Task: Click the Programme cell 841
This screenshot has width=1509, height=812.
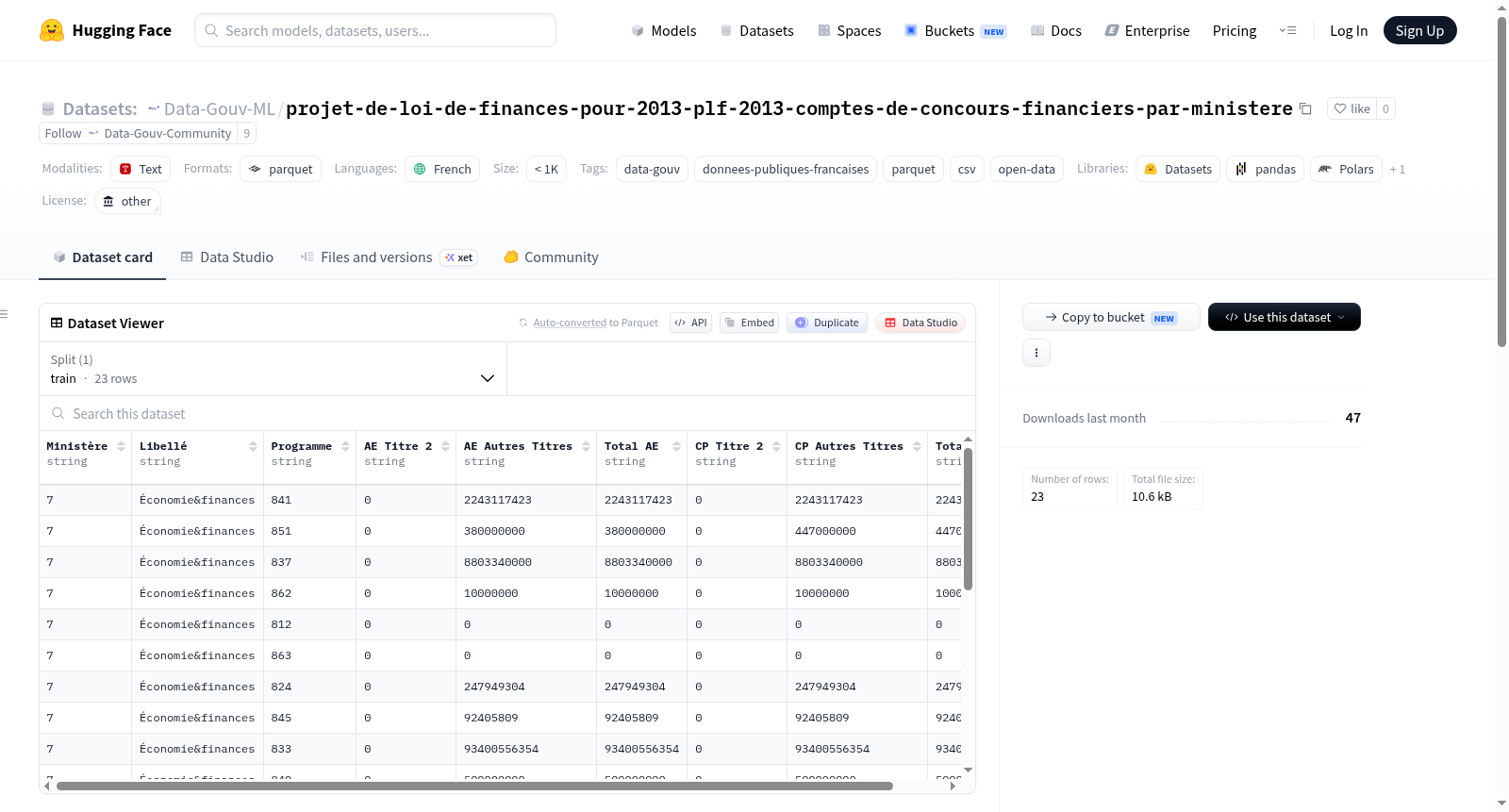Action: click(x=309, y=500)
